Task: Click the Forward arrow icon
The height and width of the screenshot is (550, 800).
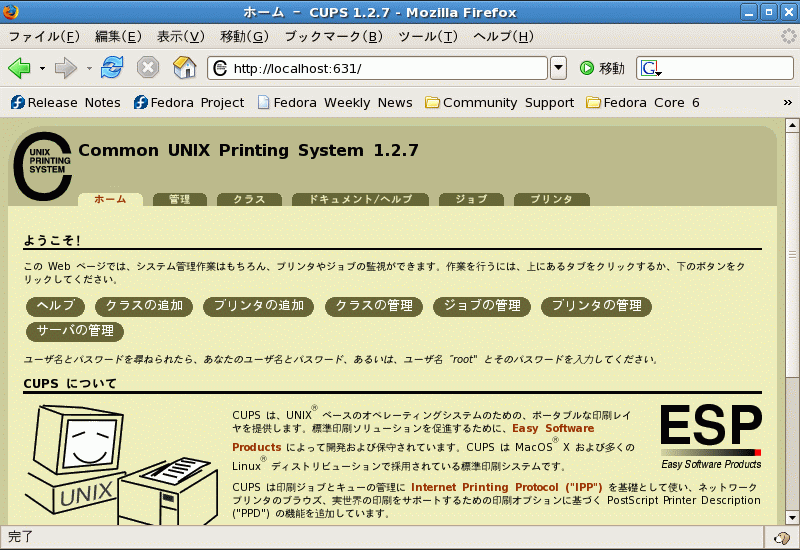Action: [x=65, y=67]
